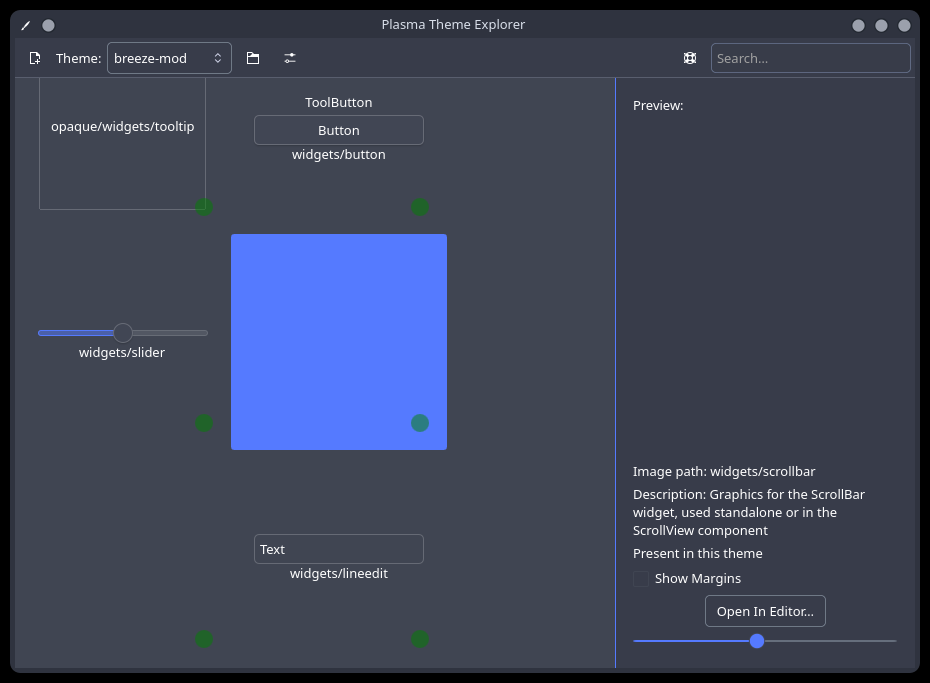The image size is (930, 683).
Task: Click green dot below widgets/button label
Action: [420, 207]
